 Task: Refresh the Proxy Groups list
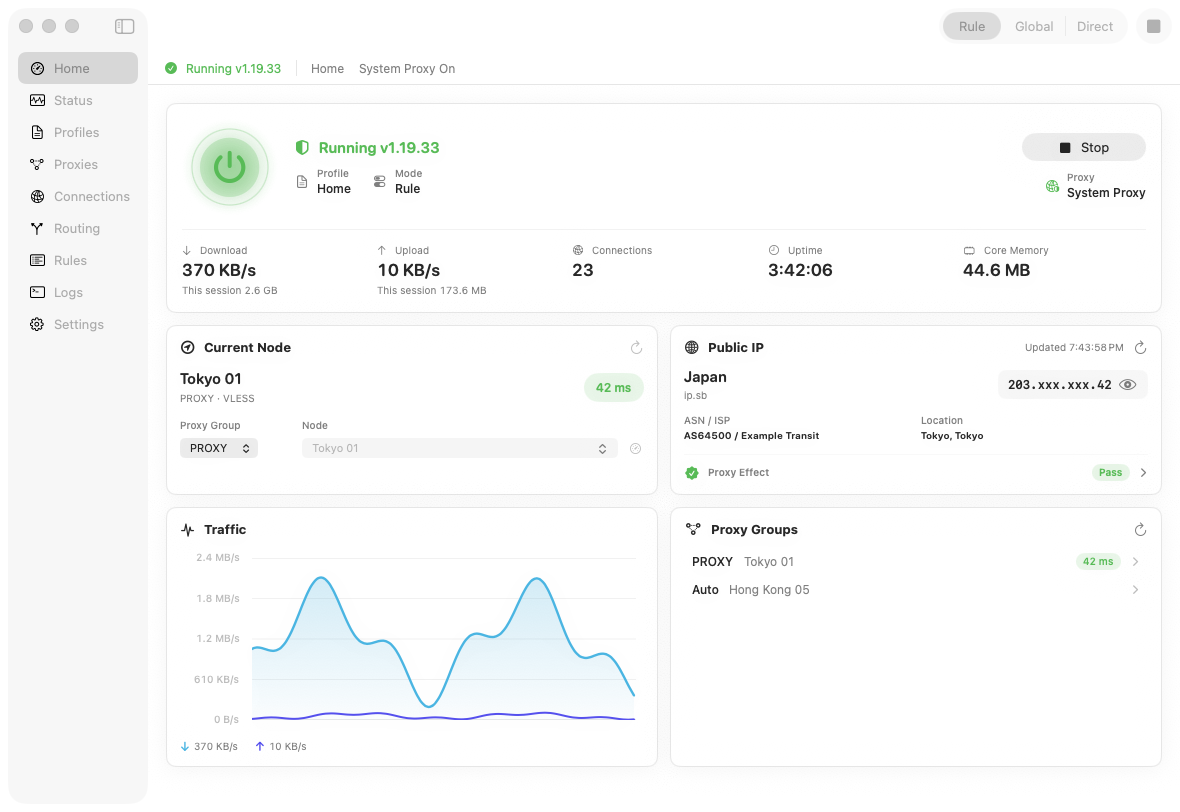[x=1140, y=530]
